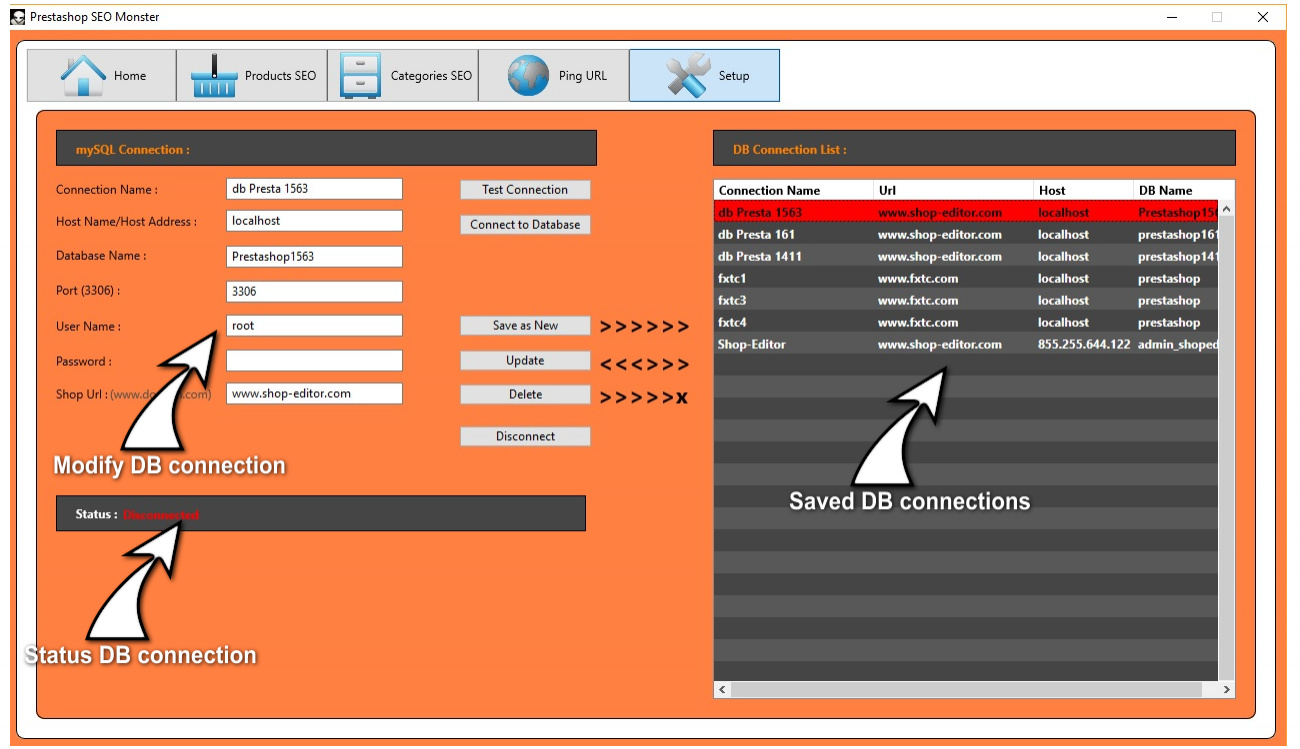The width and height of the screenshot is (1300, 749).
Task: Click the admin_shoped DB name cell
Action: [x=1178, y=344]
